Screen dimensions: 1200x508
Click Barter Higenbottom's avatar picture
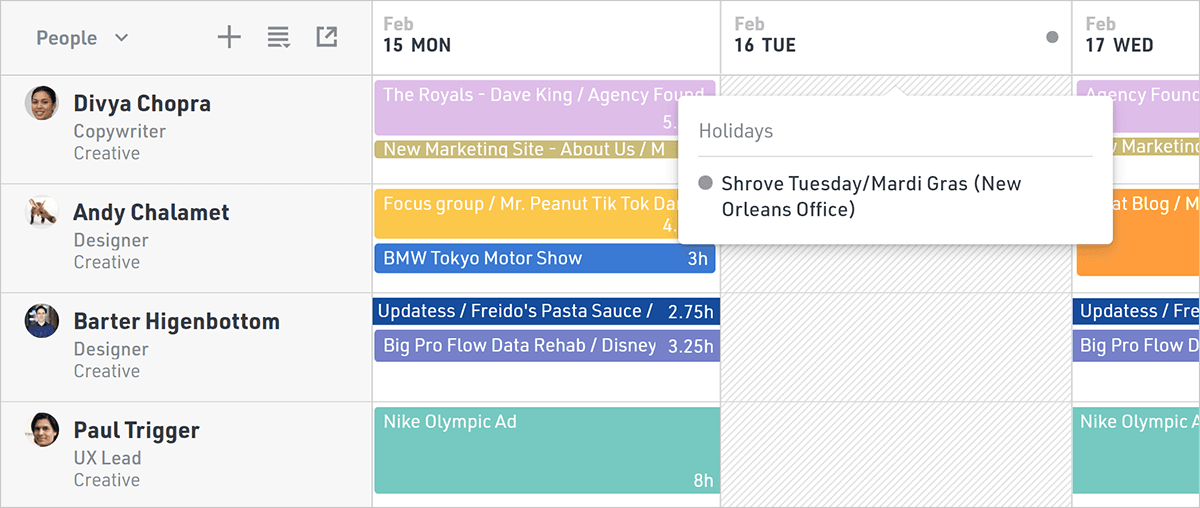[x=42, y=321]
